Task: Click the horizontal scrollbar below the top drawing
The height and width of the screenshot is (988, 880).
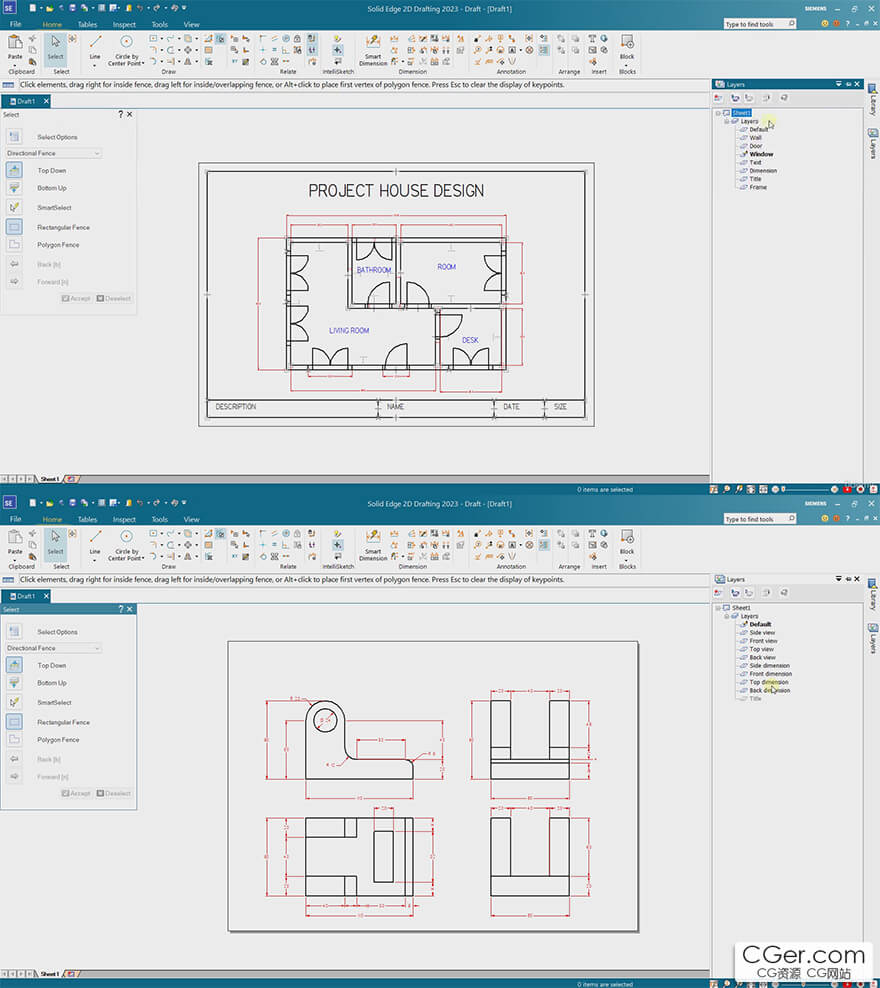Action: 394,479
